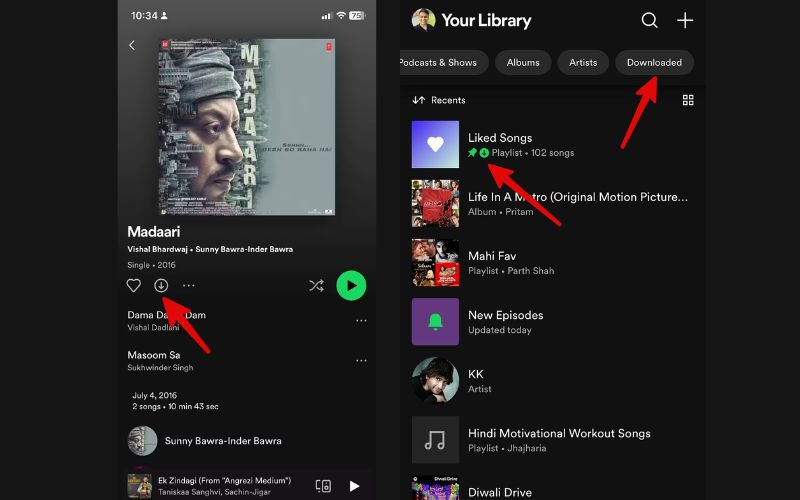The width and height of the screenshot is (800, 500).
Task: Open the Liked Songs playlist
Action: coord(553,144)
